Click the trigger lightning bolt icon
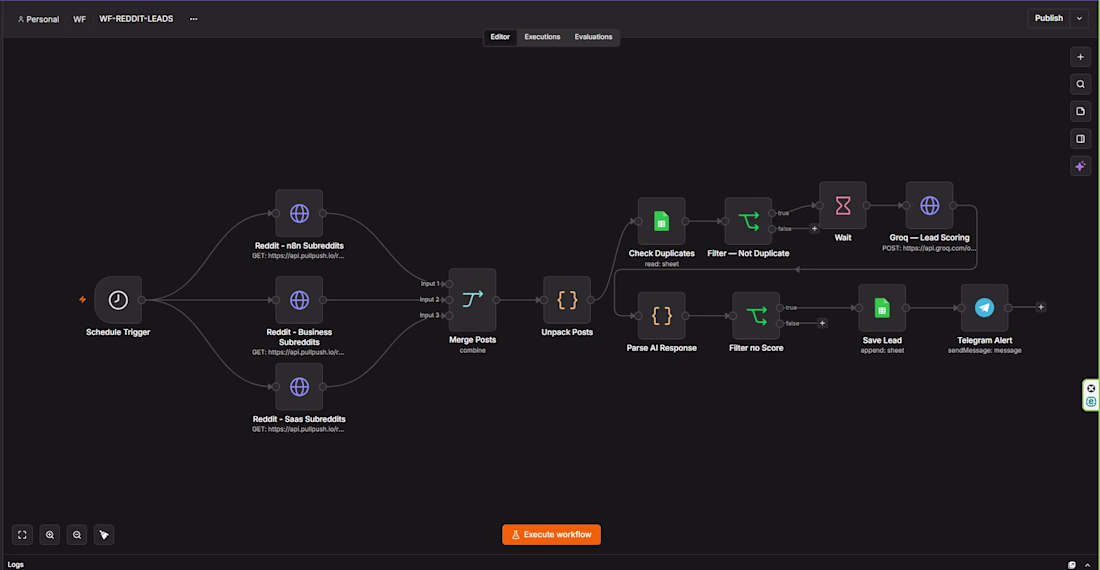Viewport: 1100px width, 570px height. click(x=82, y=299)
